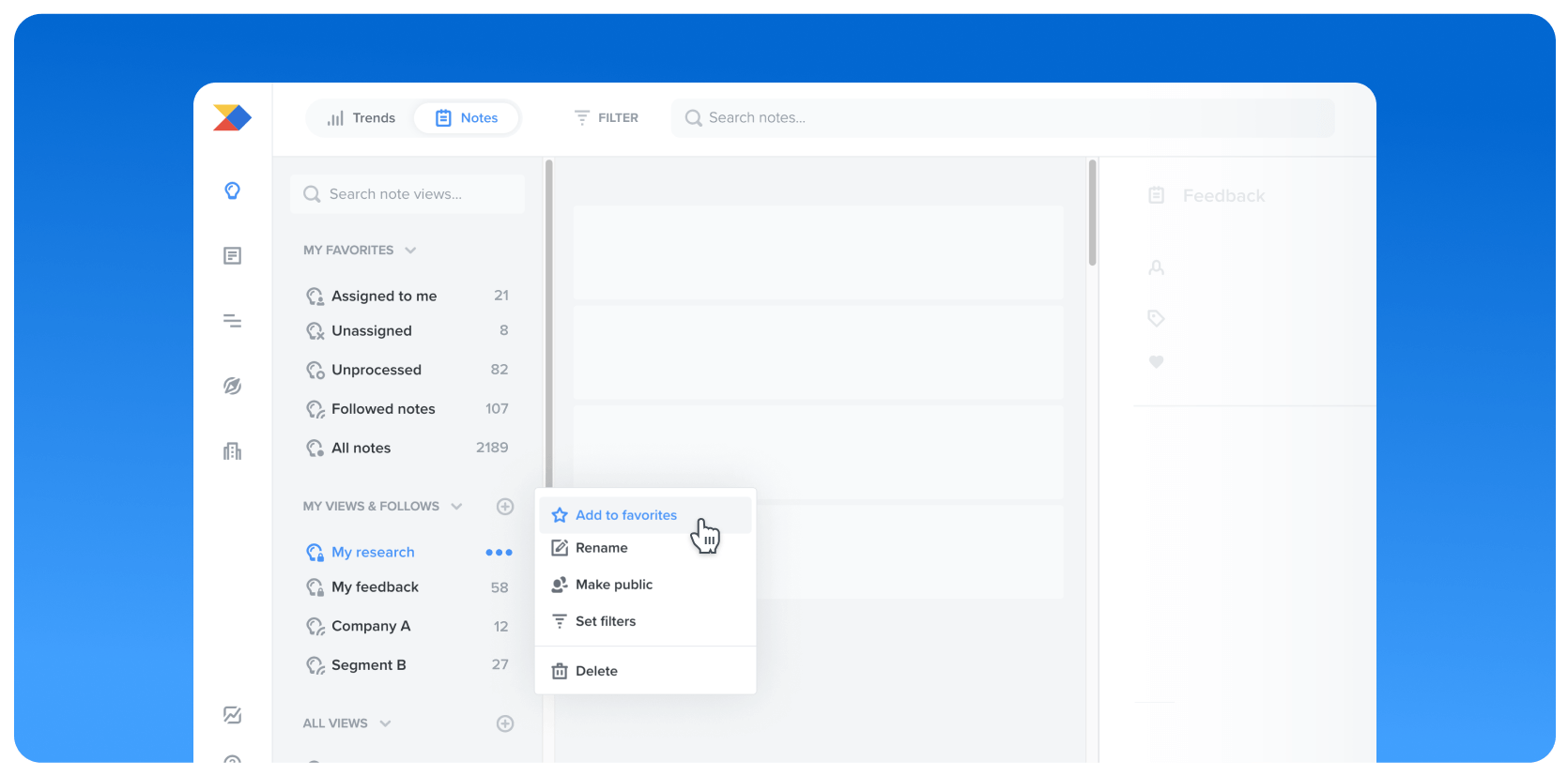1568x776 pixels.
Task: Click the bar chart icon on Trends
Action: click(x=335, y=118)
